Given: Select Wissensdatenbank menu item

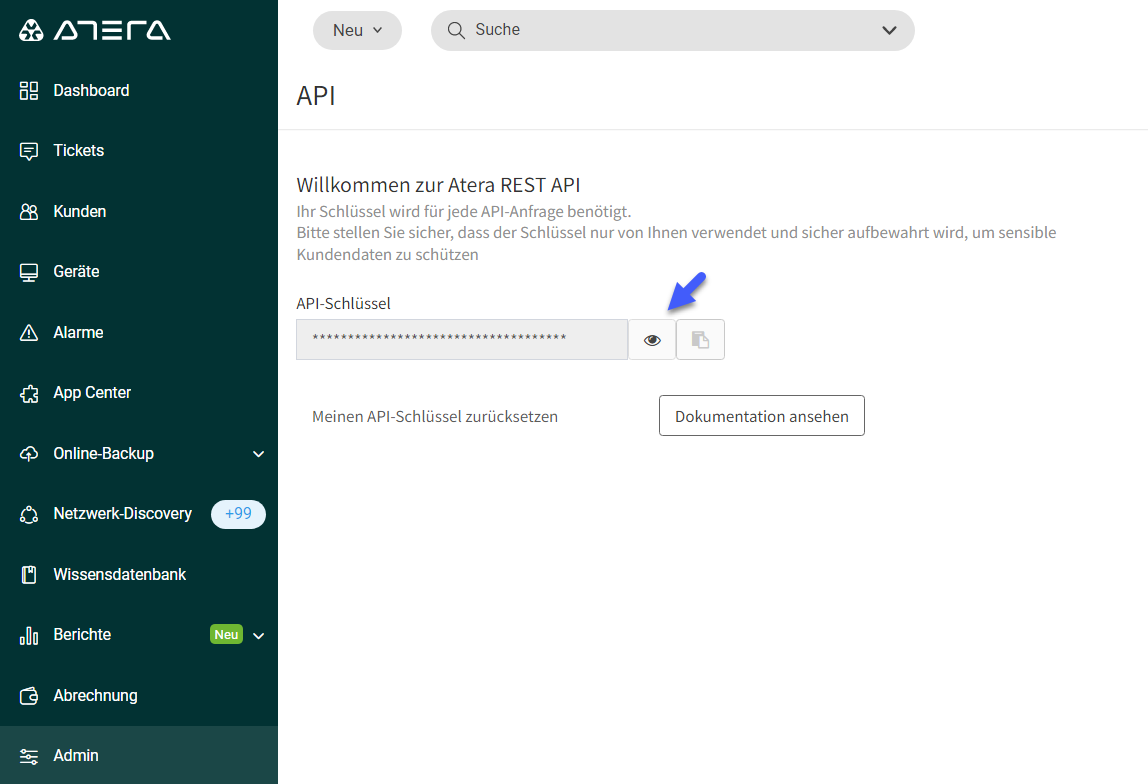Looking at the screenshot, I should [139, 575].
